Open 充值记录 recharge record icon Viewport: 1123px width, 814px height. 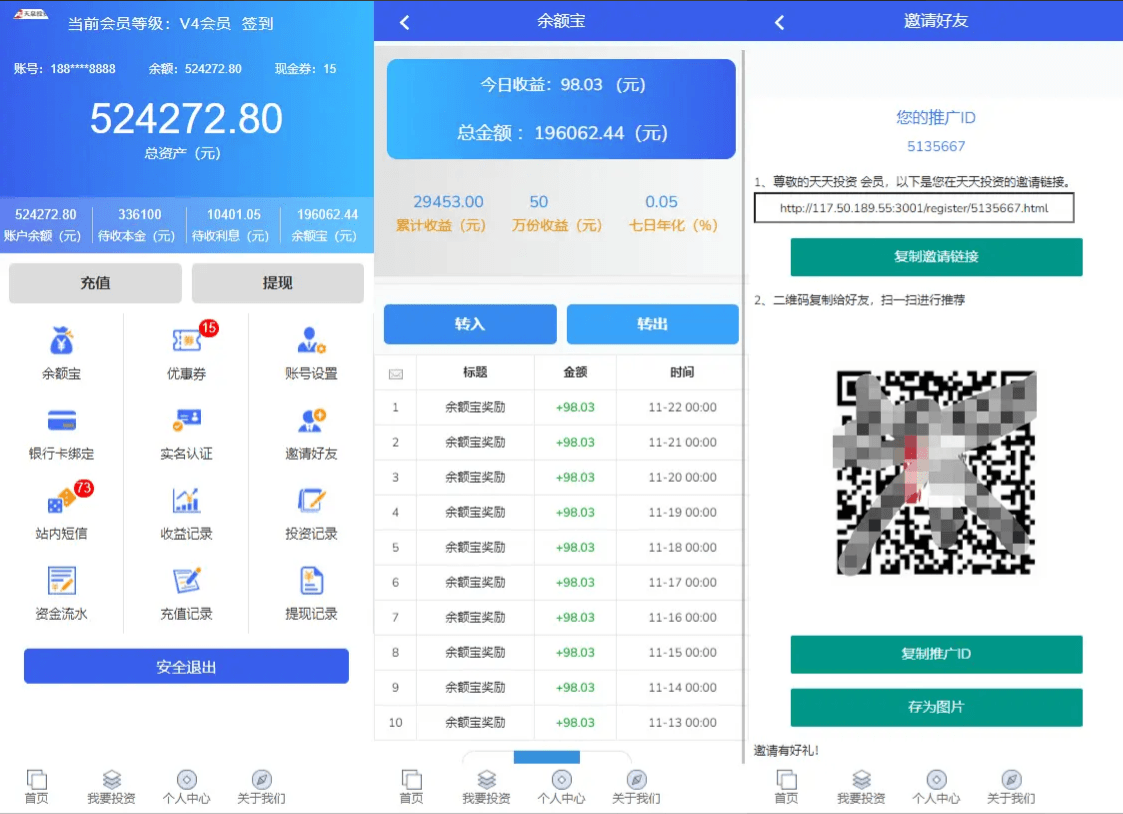pyautogui.click(x=187, y=581)
